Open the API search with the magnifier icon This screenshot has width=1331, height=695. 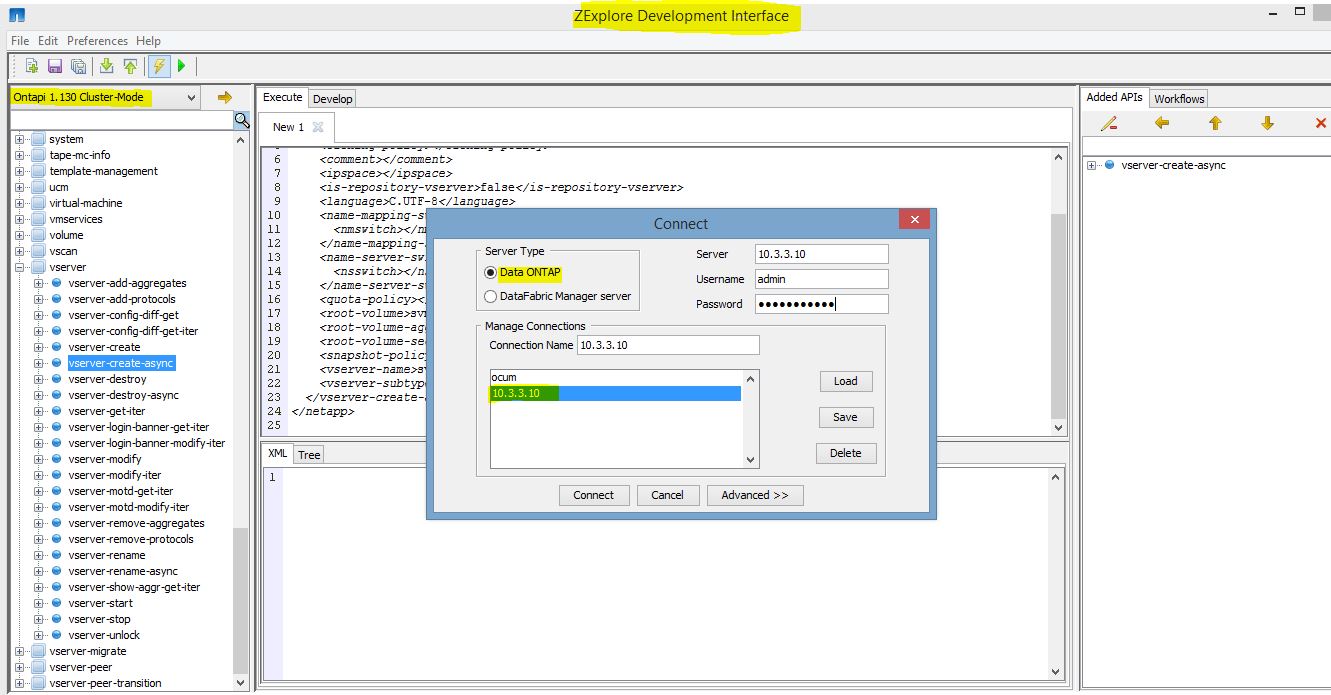click(240, 120)
